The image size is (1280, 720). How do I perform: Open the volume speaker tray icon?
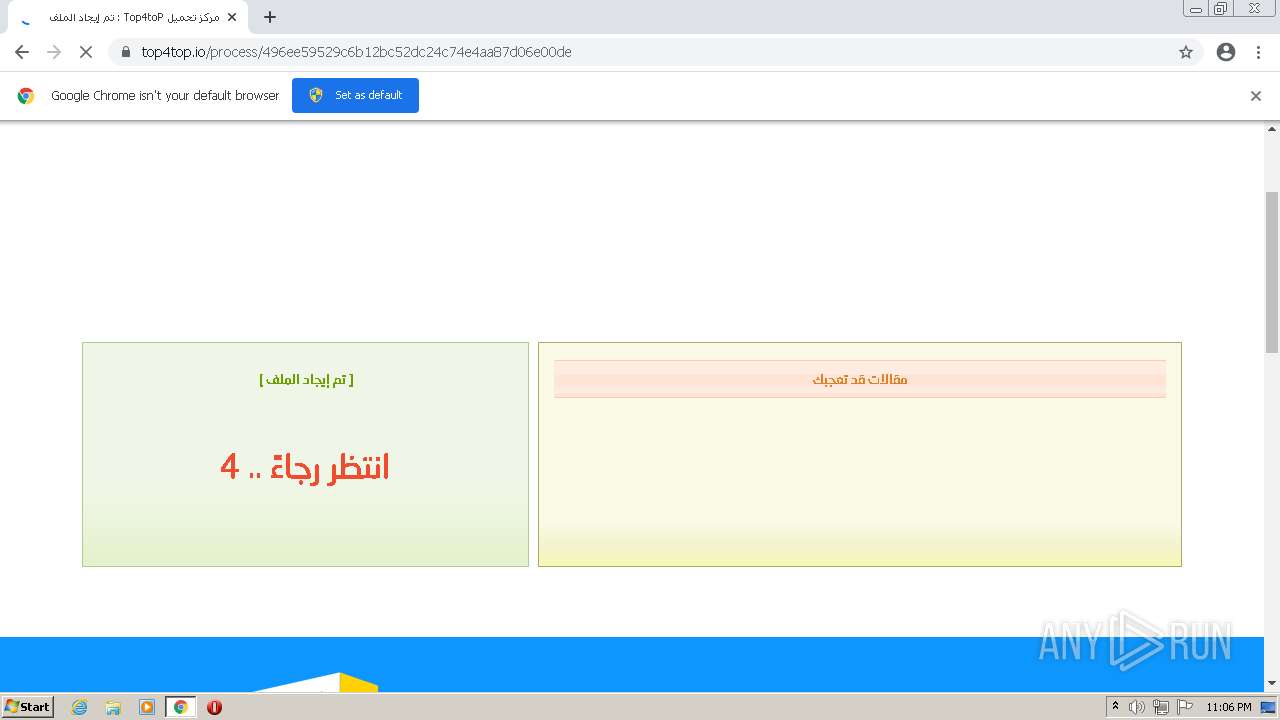1137,707
